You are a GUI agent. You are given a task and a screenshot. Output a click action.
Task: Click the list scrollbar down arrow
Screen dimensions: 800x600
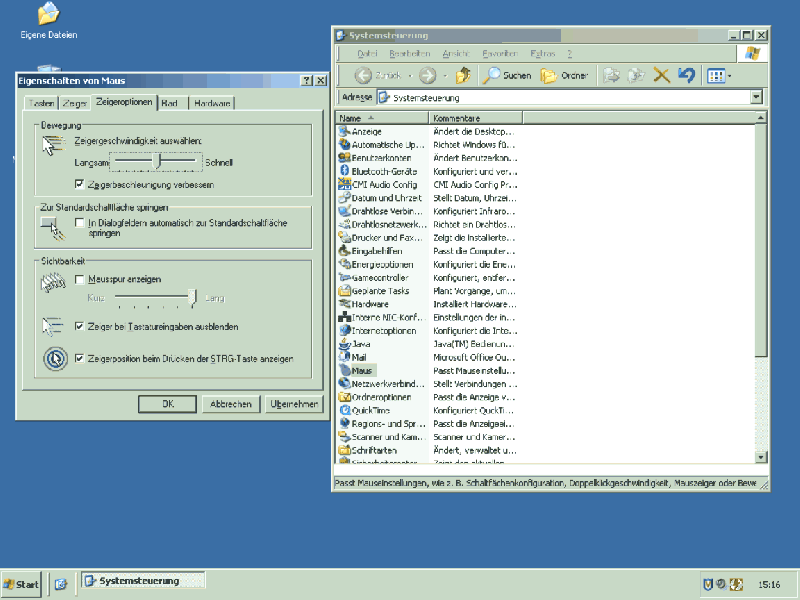[760, 457]
